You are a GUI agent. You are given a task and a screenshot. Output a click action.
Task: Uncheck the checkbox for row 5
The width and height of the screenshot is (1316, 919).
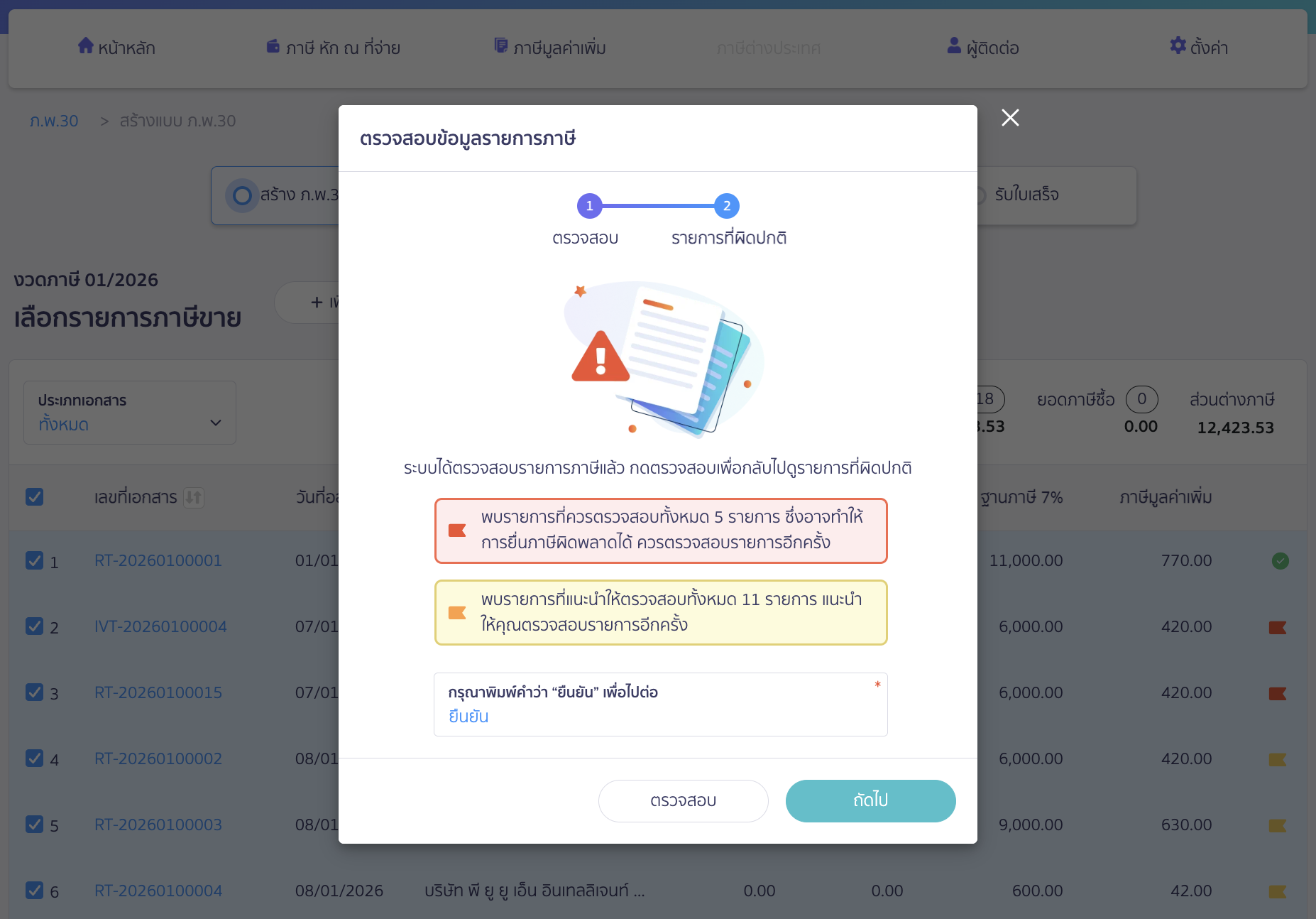[34, 825]
